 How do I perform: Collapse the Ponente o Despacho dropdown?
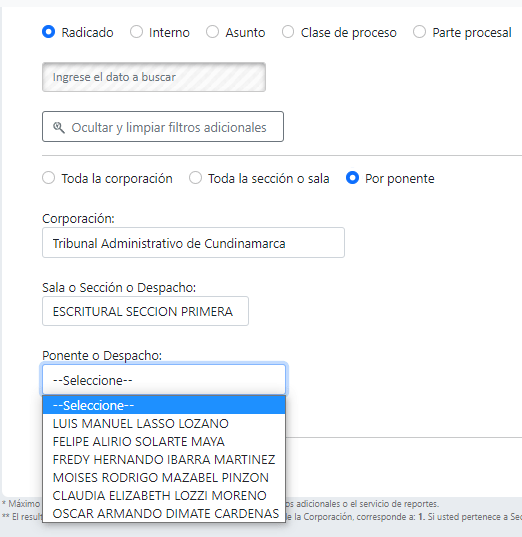click(164, 380)
